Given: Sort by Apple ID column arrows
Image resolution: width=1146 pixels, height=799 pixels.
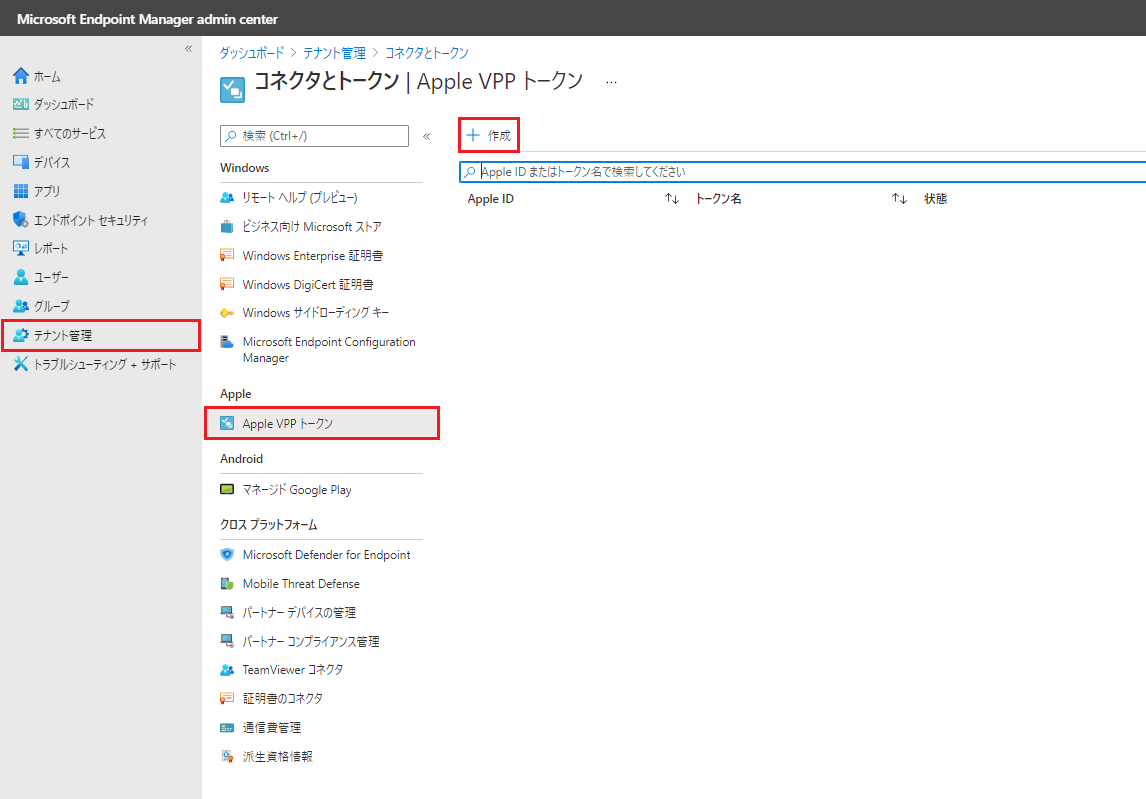Looking at the screenshot, I should pos(672,199).
